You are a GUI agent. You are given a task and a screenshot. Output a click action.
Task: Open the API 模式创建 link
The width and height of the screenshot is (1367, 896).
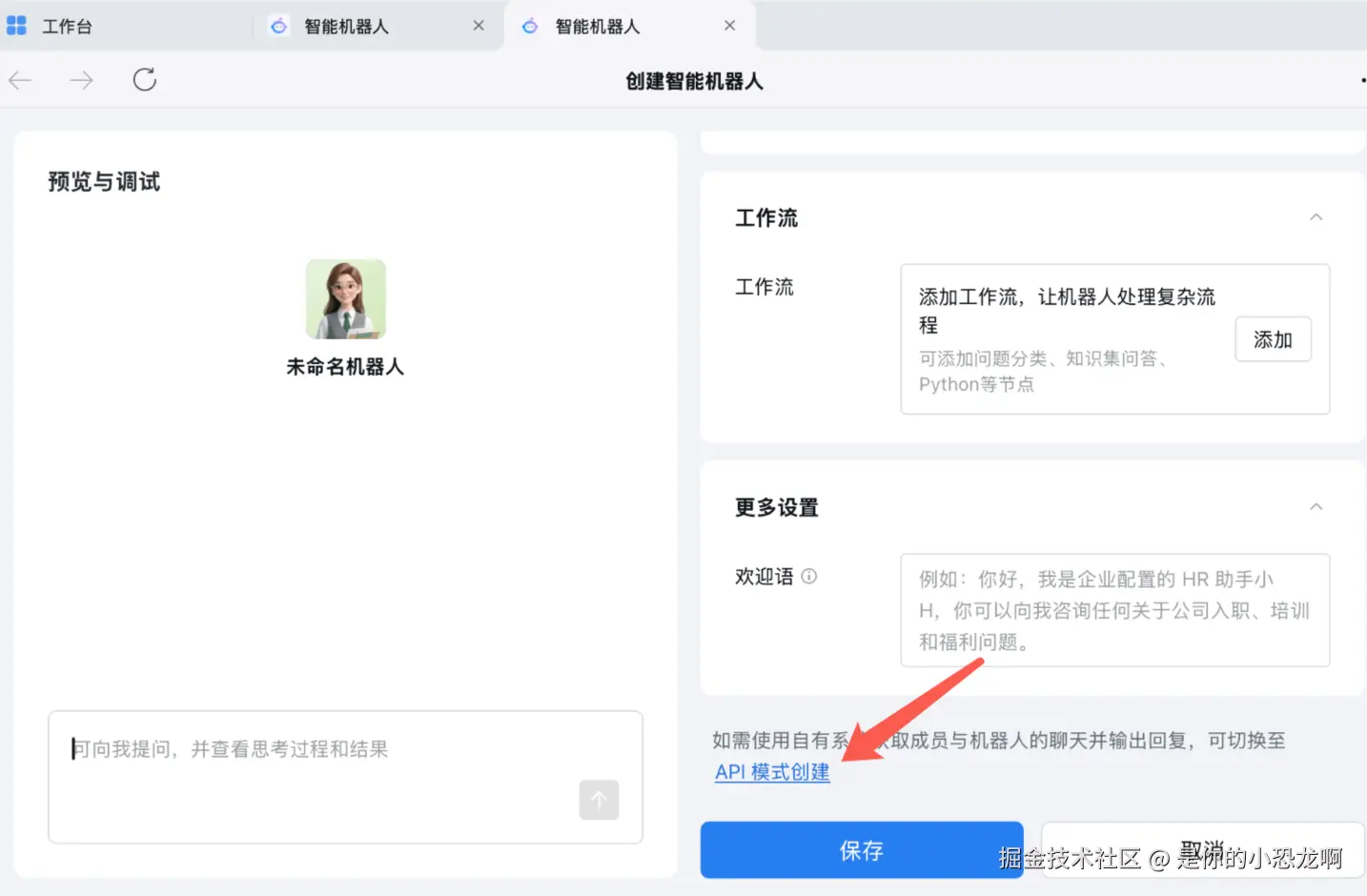(772, 772)
